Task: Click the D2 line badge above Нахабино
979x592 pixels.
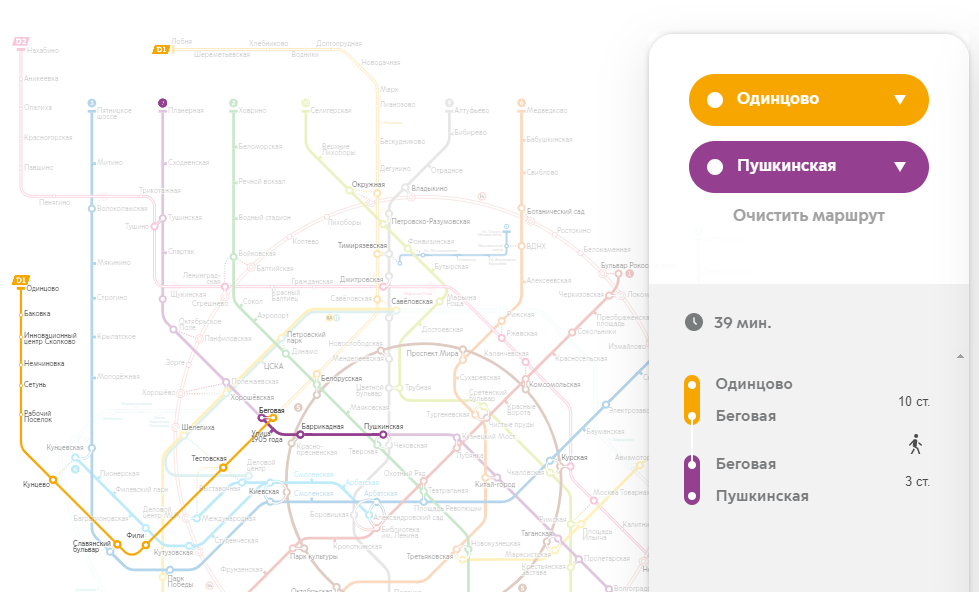Action: (20, 41)
